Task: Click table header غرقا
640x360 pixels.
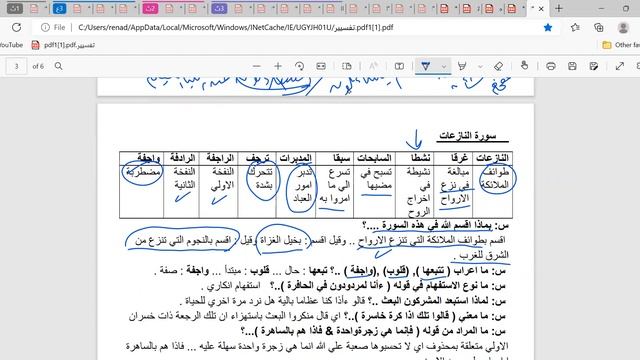Action: 459,158
